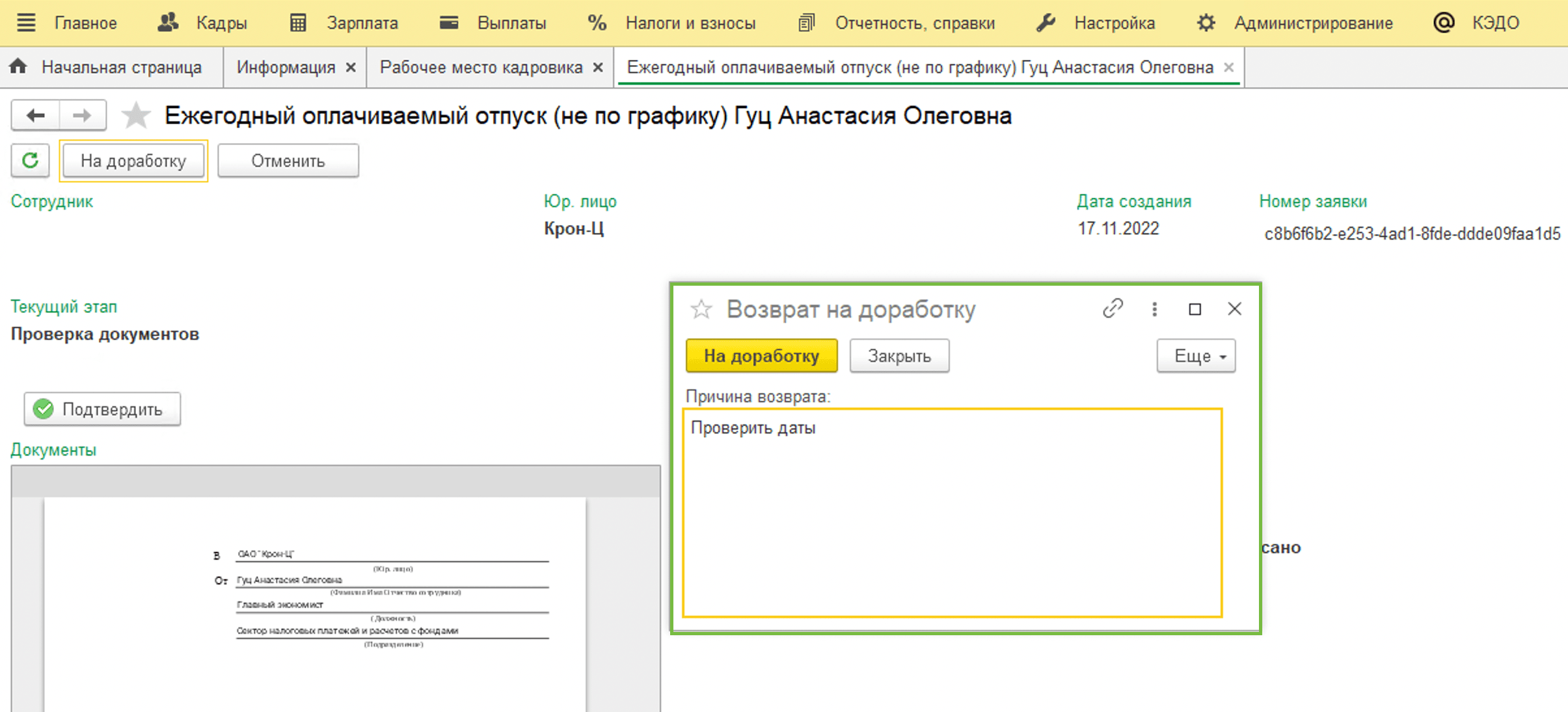
Task: Click the document preview page
Action: (x=315, y=604)
